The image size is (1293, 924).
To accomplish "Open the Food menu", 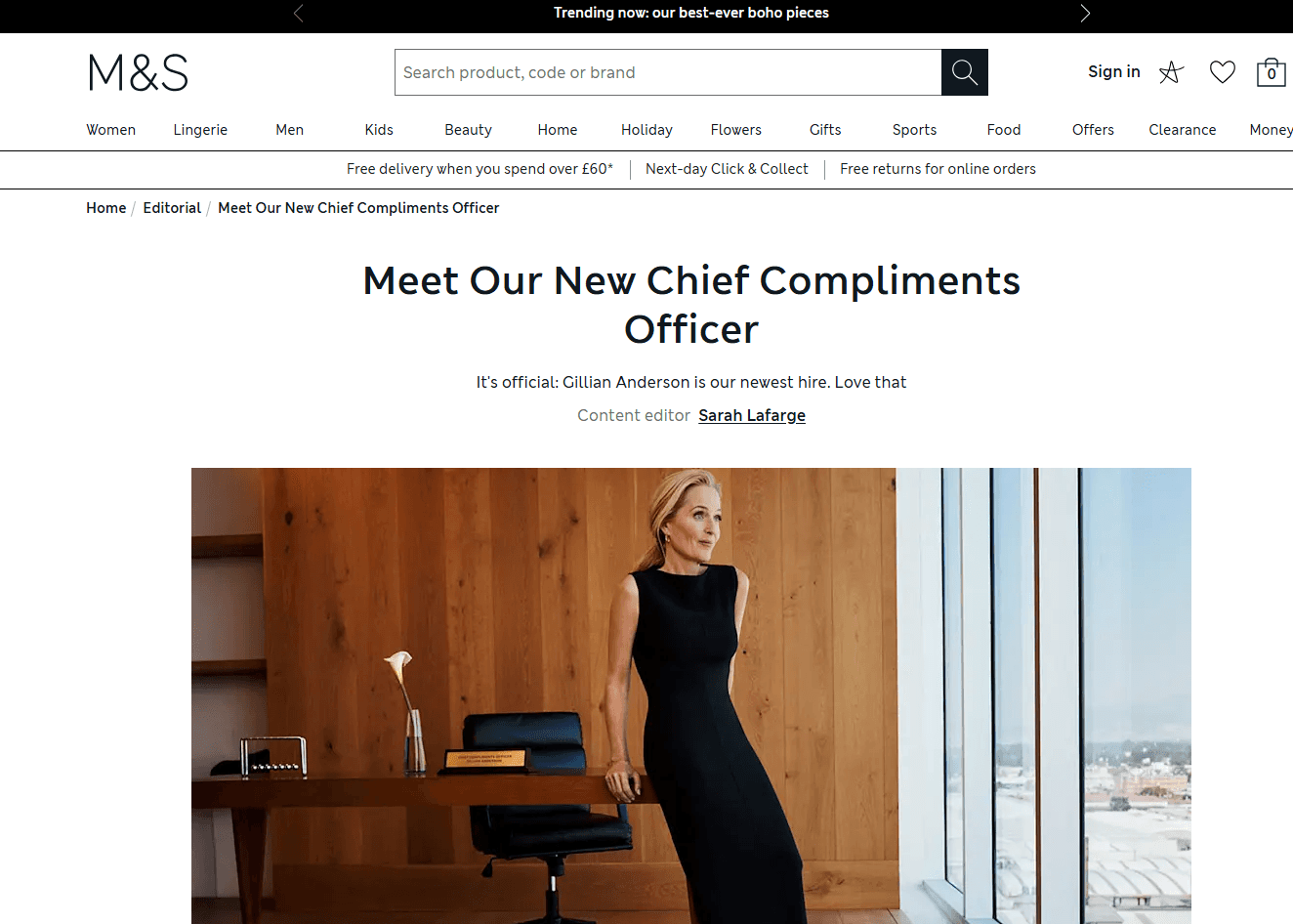I will click(x=1004, y=130).
